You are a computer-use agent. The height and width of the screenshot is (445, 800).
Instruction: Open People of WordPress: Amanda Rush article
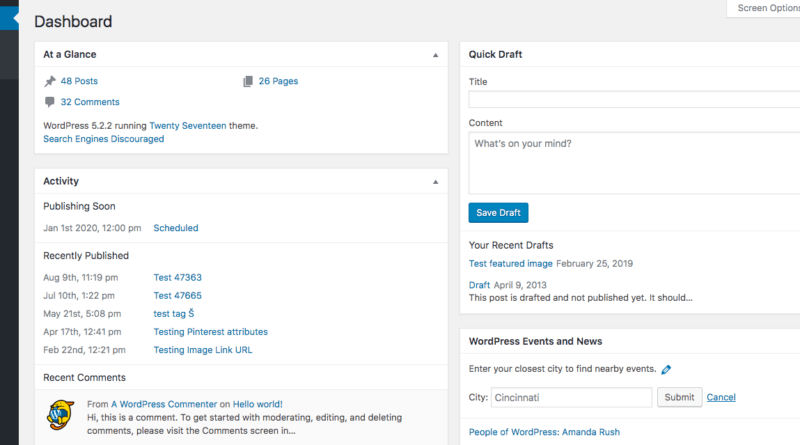coord(546,432)
